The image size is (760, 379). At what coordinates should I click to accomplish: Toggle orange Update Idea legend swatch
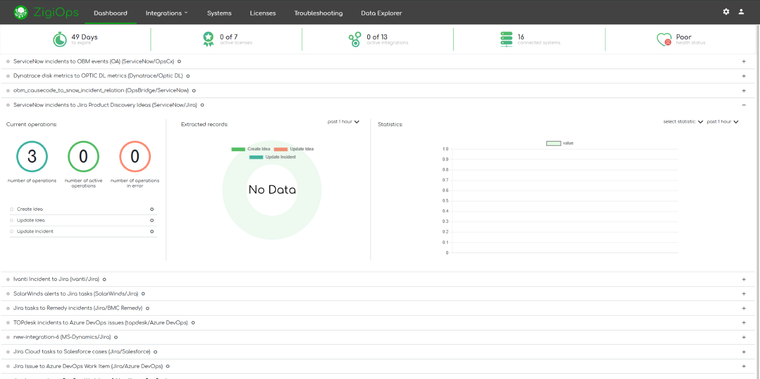(x=281, y=149)
